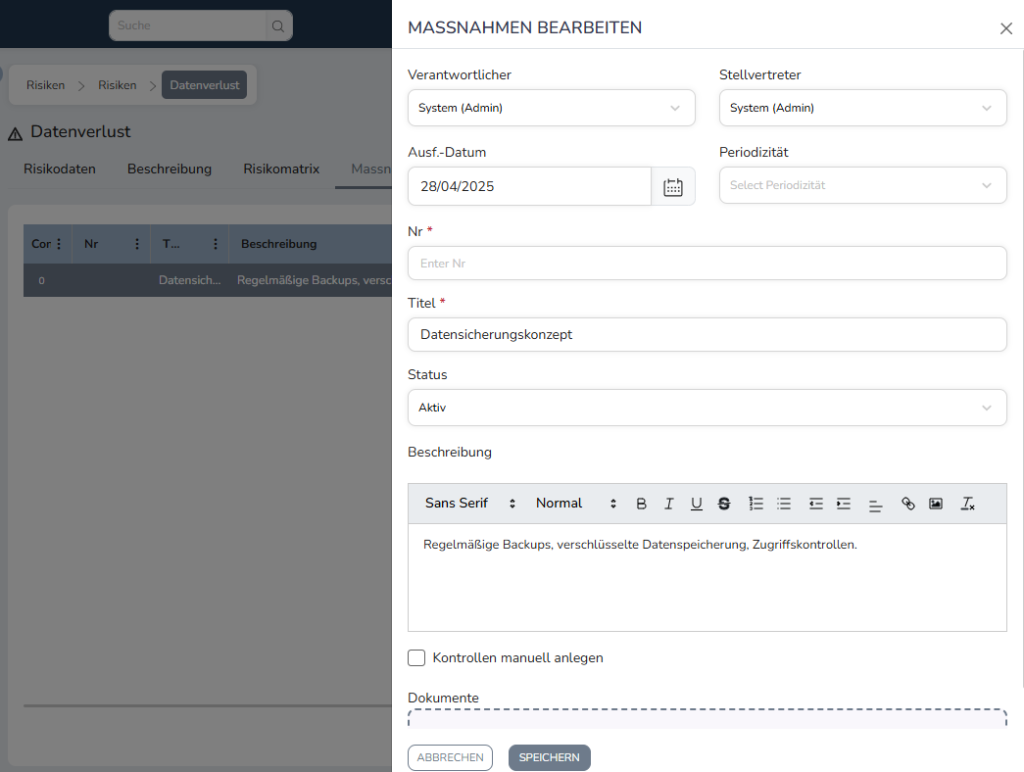Toggle bold formatting in description editor
This screenshot has width=1024, height=772.
coord(642,504)
